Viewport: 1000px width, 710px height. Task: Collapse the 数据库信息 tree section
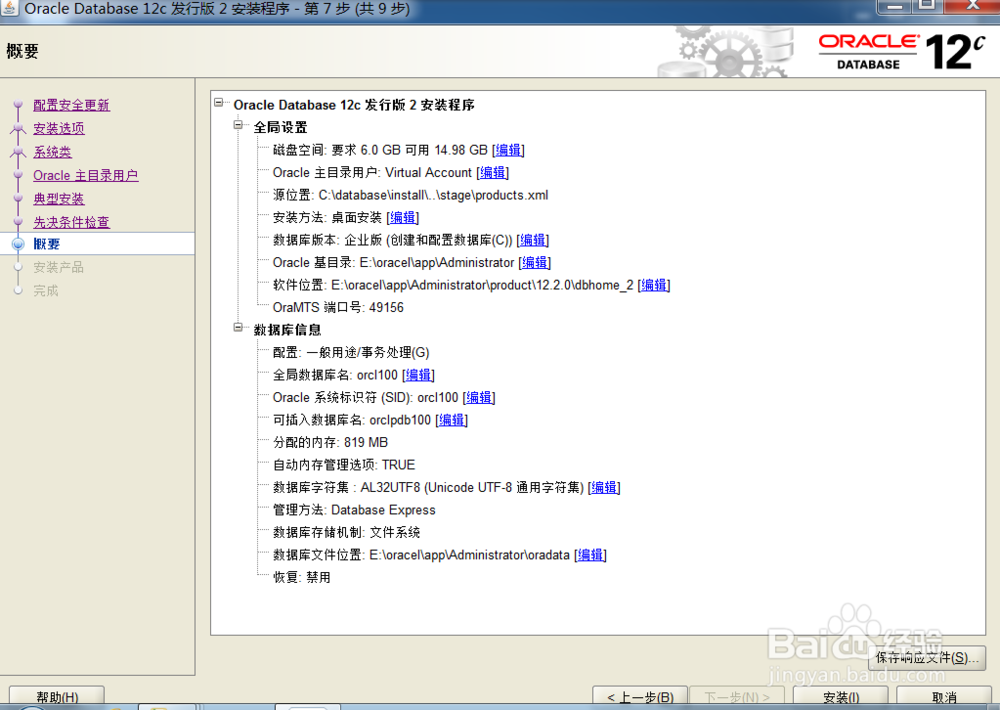pyautogui.click(x=237, y=329)
